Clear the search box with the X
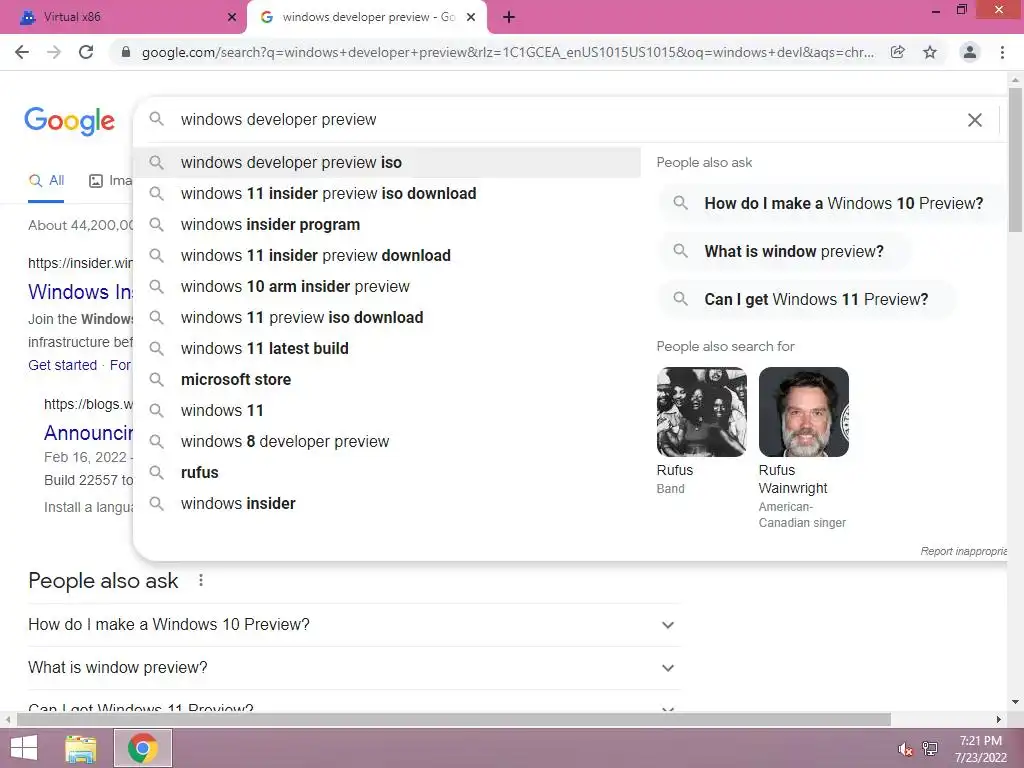Viewport: 1024px width, 768px height. (974, 120)
